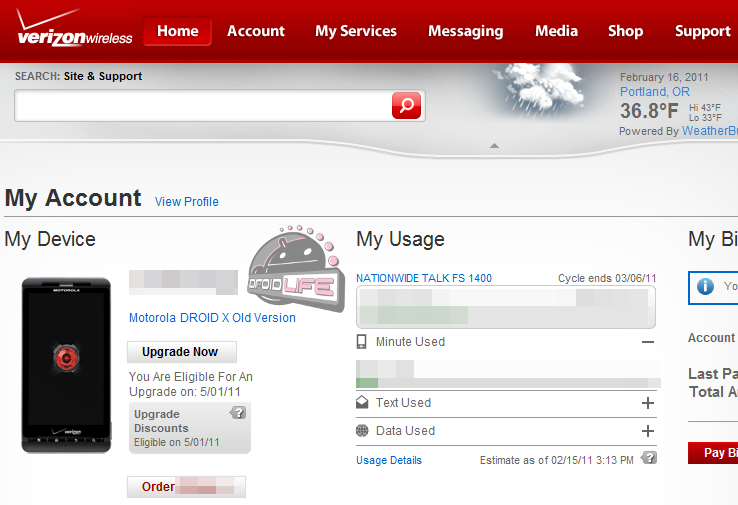The height and width of the screenshot is (505, 738).
Task: Click the usage estimate help icon
Action: [x=649, y=458]
